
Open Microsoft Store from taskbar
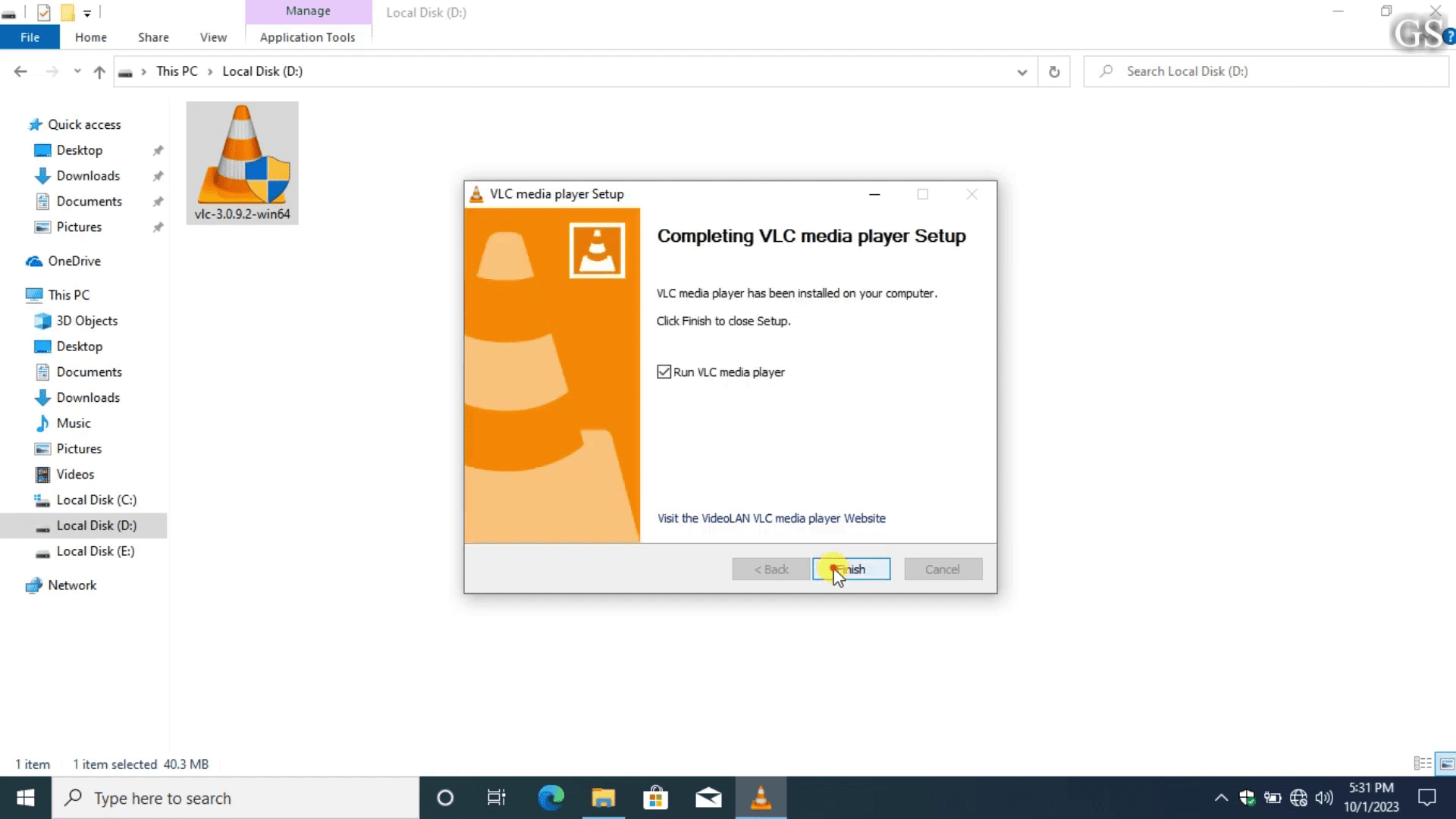tap(655, 798)
